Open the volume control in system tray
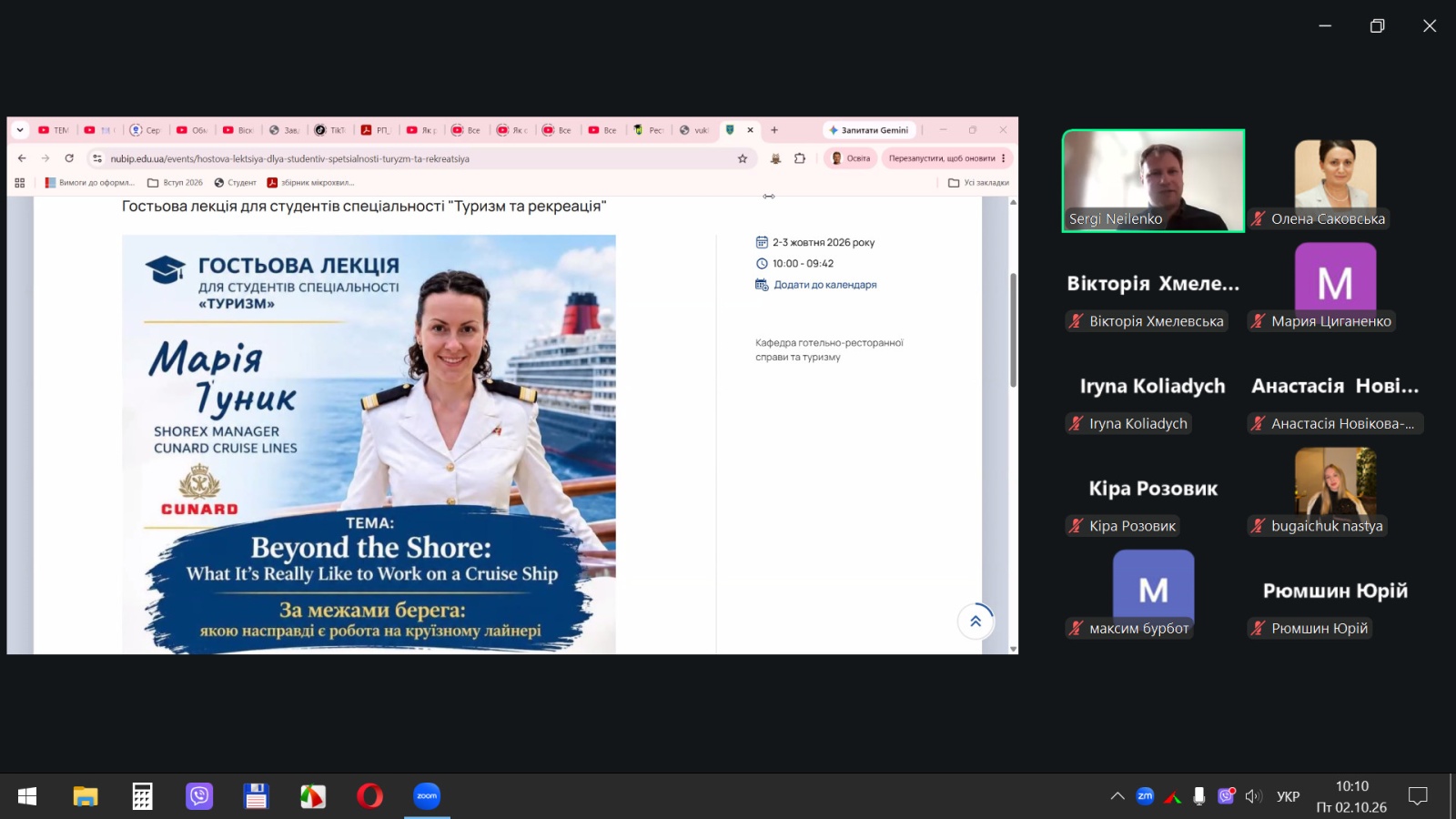The image size is (1456, 819). click(x=1254, y=796)
